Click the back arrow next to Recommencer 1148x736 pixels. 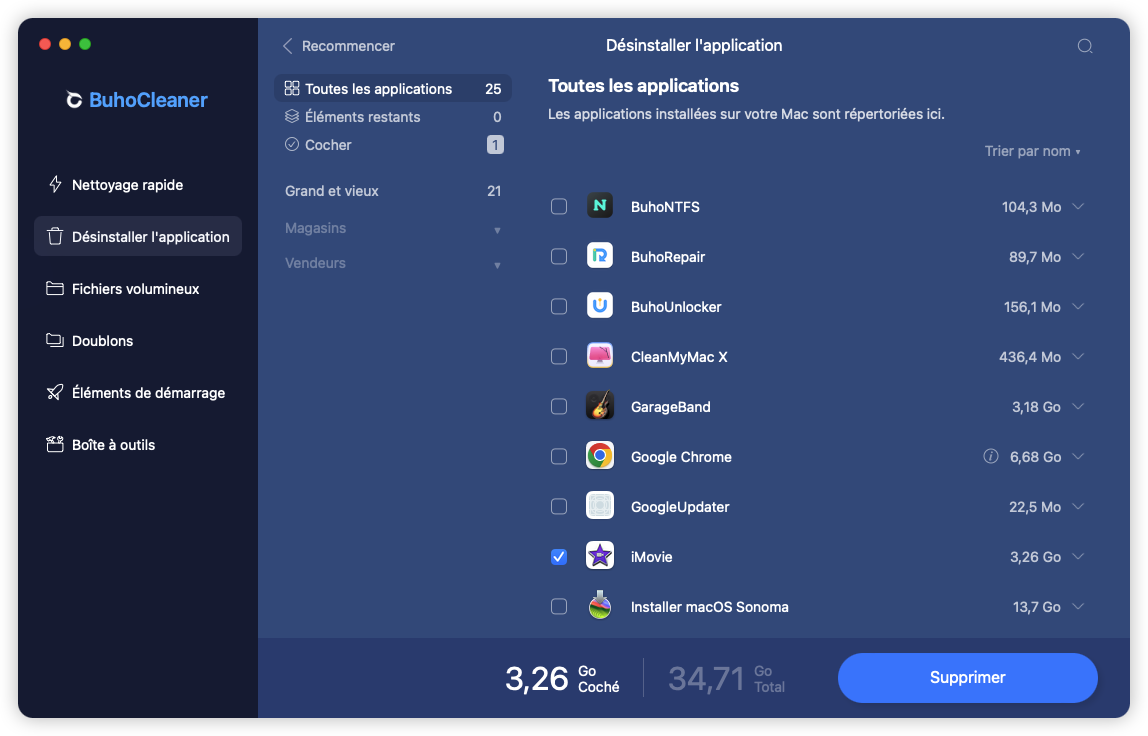pyautogui.click(x=288, y=46)
